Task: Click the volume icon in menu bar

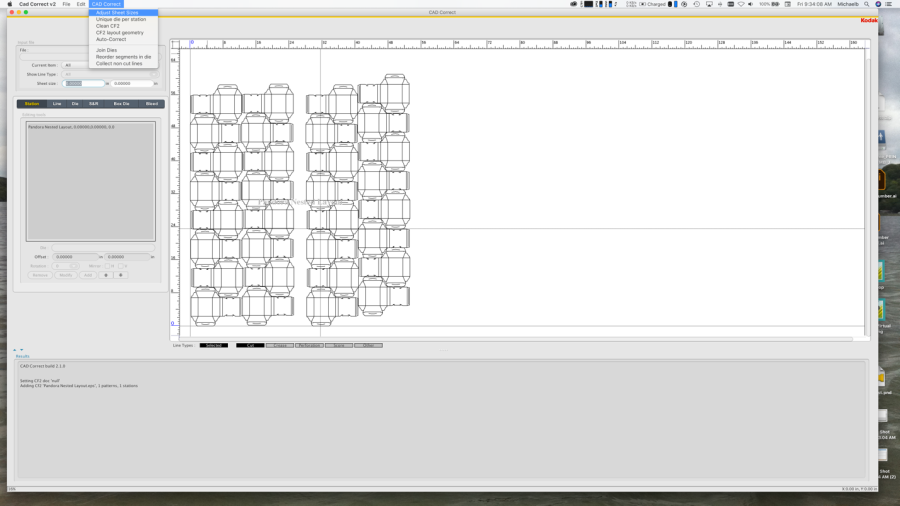Action: click(x=751, y=4)
